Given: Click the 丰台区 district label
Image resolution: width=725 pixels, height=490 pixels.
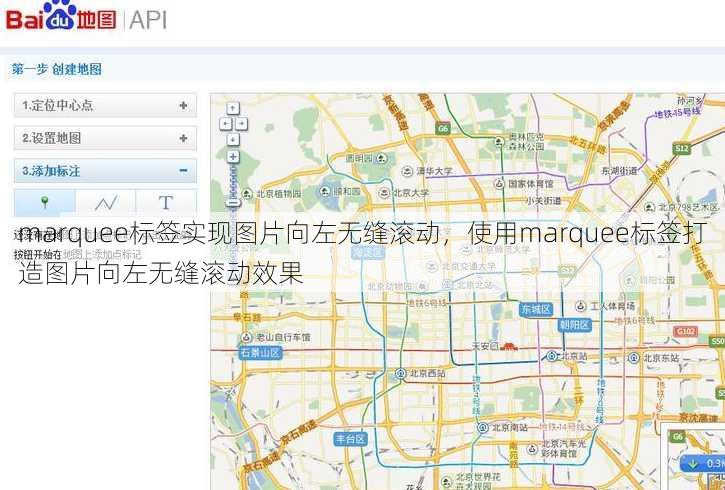Looking at the screenshot, I should coord(350,439).
